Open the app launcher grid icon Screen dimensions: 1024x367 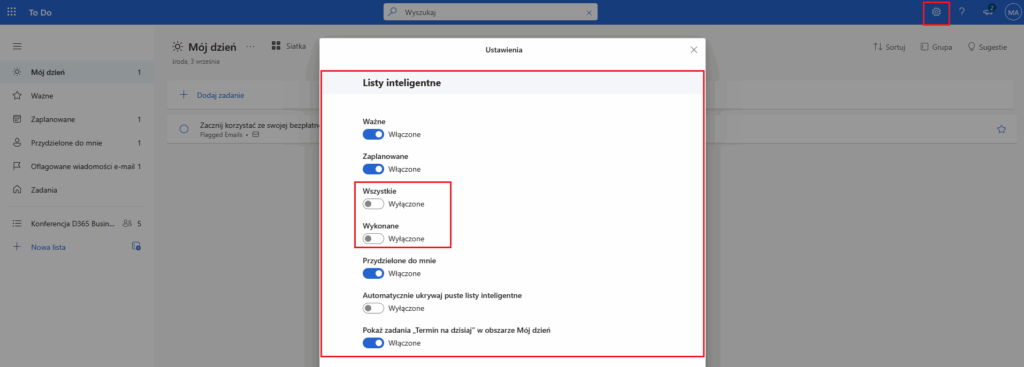click(x=11, y=12)
